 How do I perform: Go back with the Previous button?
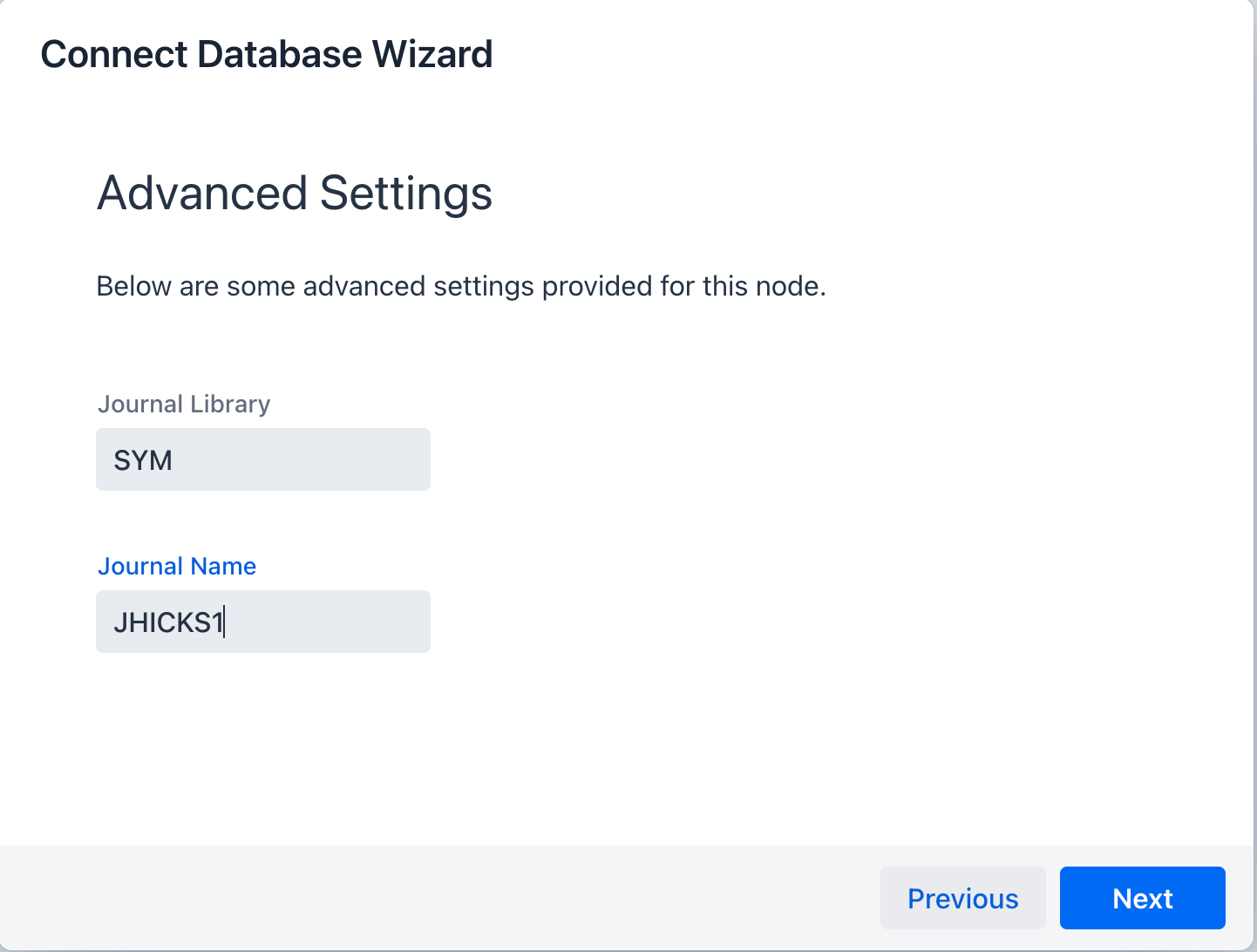coord(962,898)
